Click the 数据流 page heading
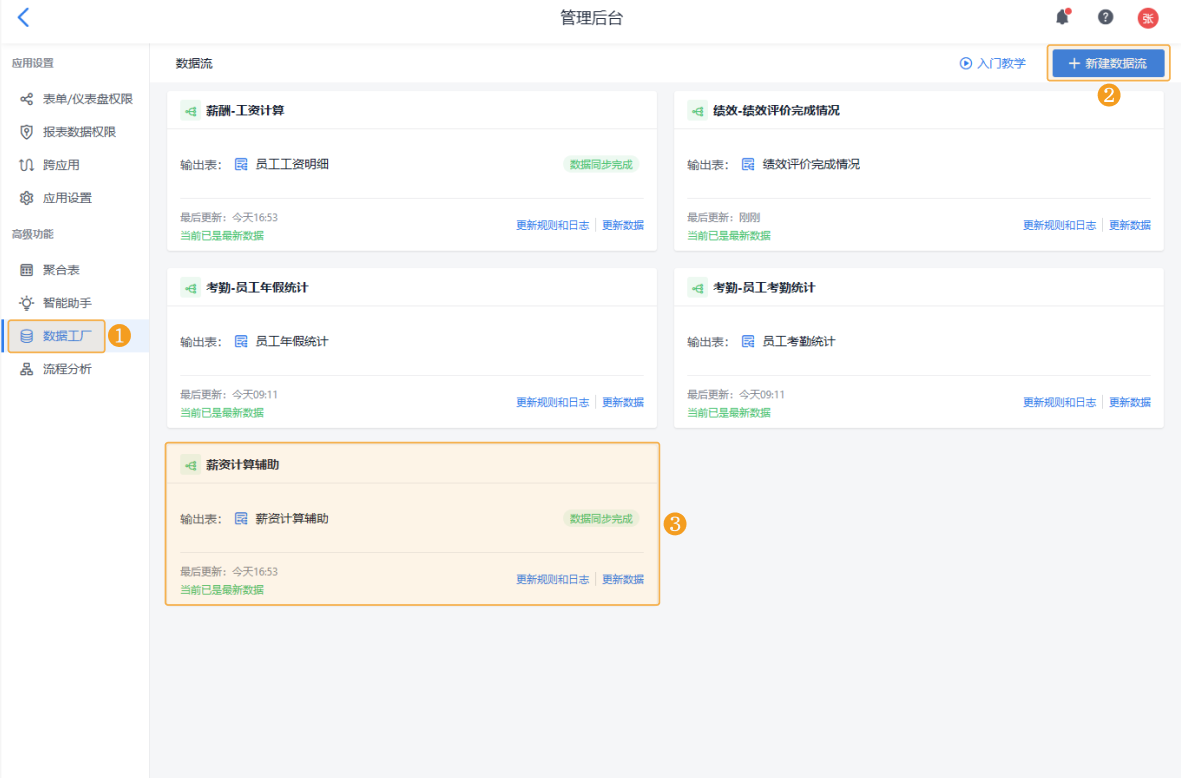This screenshot has width=1181, height=778. [194, 63]
